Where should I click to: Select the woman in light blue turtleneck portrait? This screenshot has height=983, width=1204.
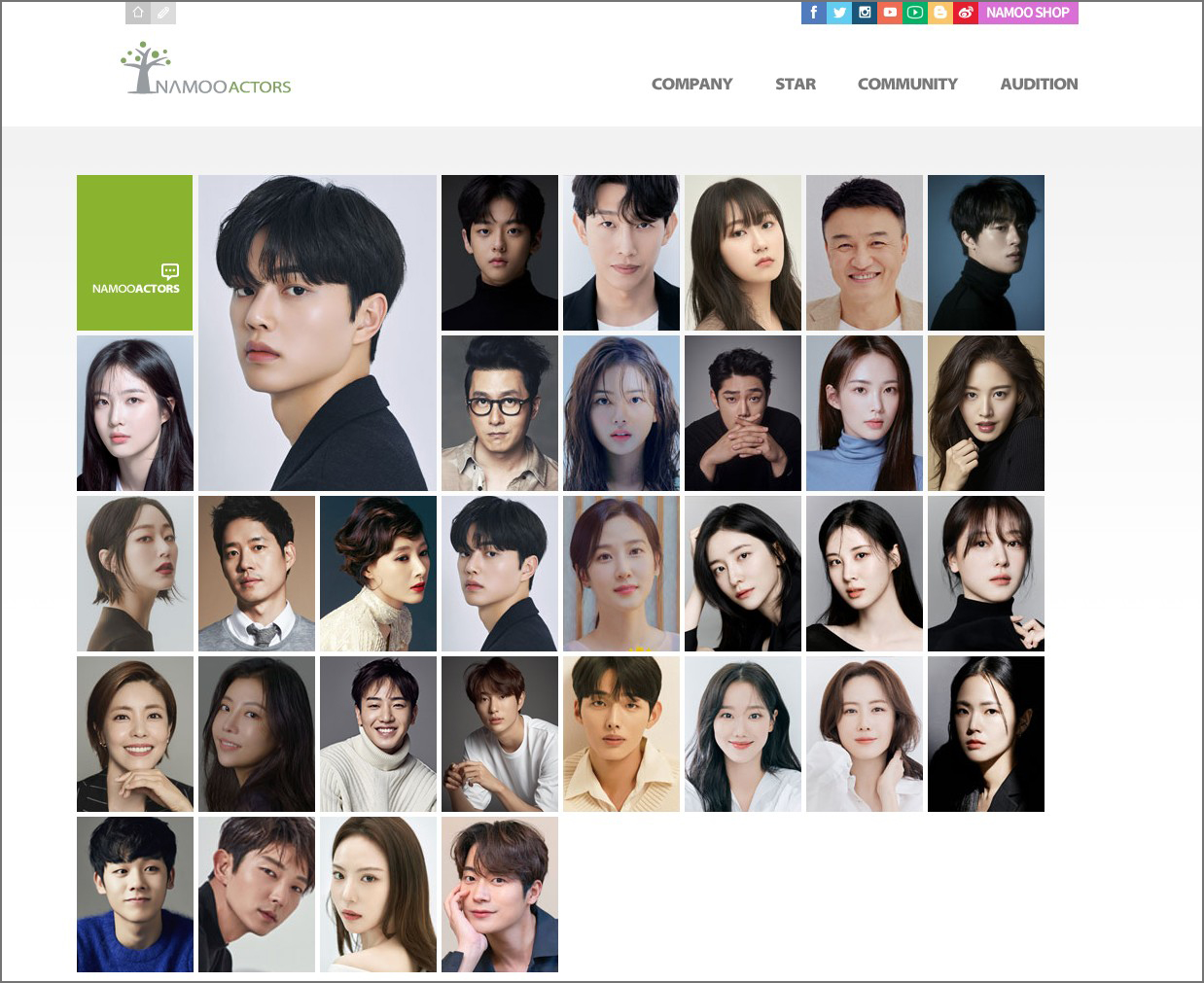coord(865,413)
